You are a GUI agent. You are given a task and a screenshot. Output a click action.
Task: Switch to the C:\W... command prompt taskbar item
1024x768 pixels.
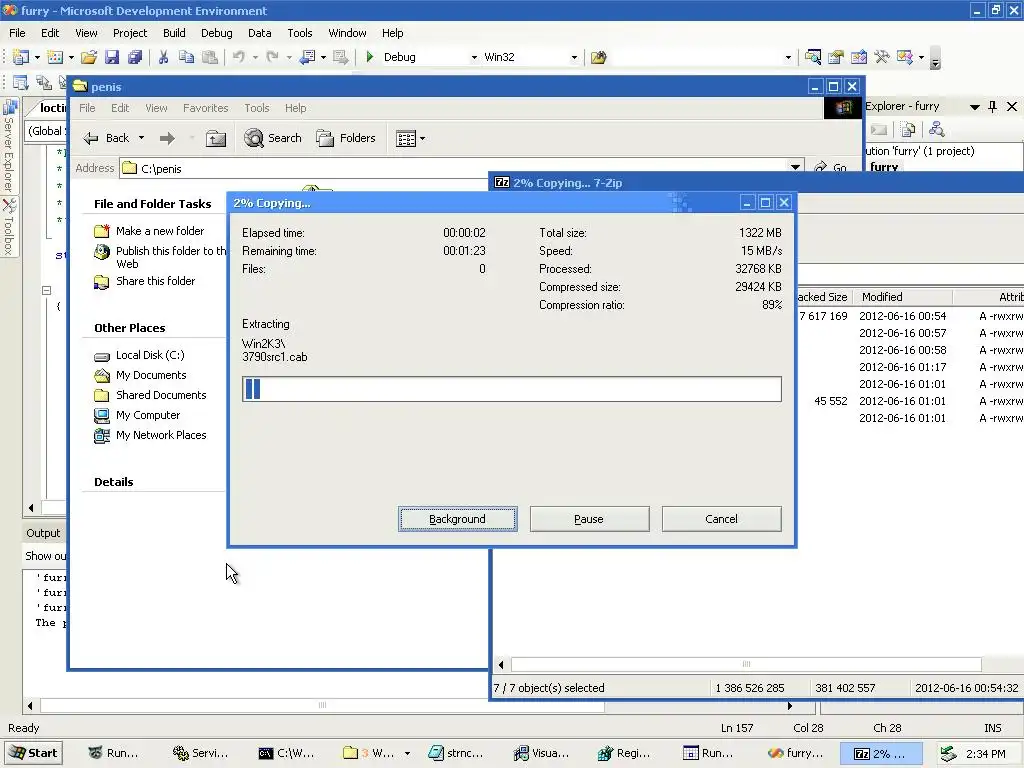tap(285, 753)
